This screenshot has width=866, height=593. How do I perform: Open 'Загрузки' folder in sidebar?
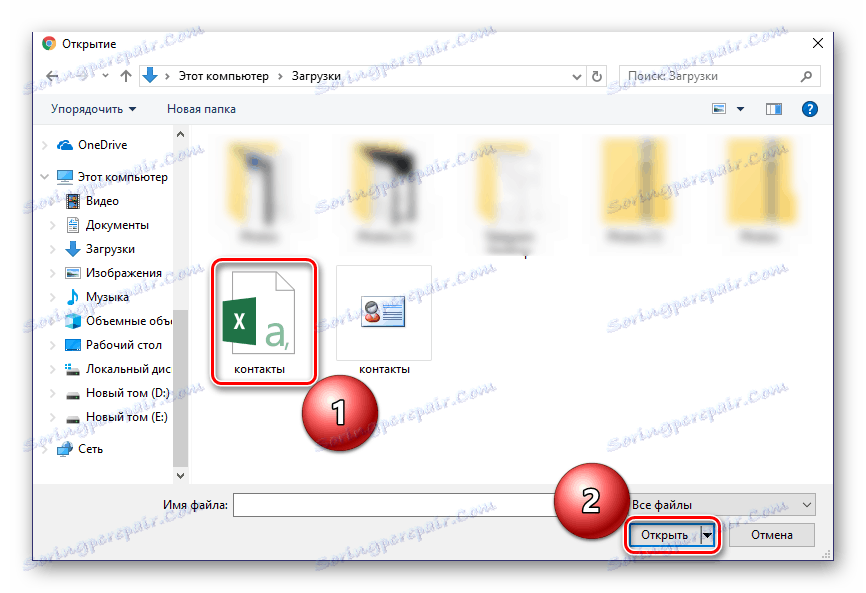[110, 249]
